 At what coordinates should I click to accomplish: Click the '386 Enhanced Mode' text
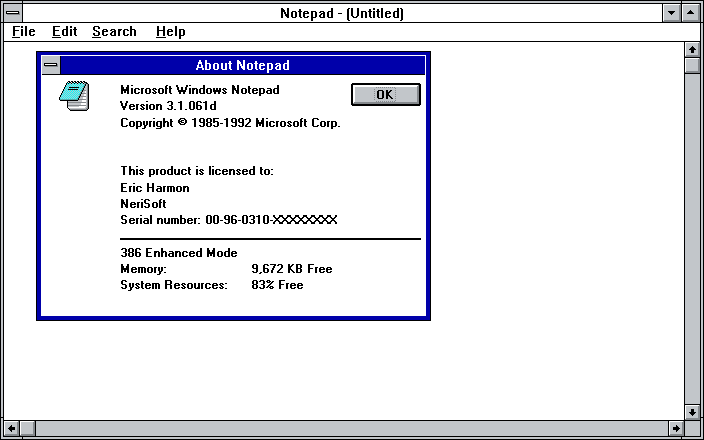179,253
